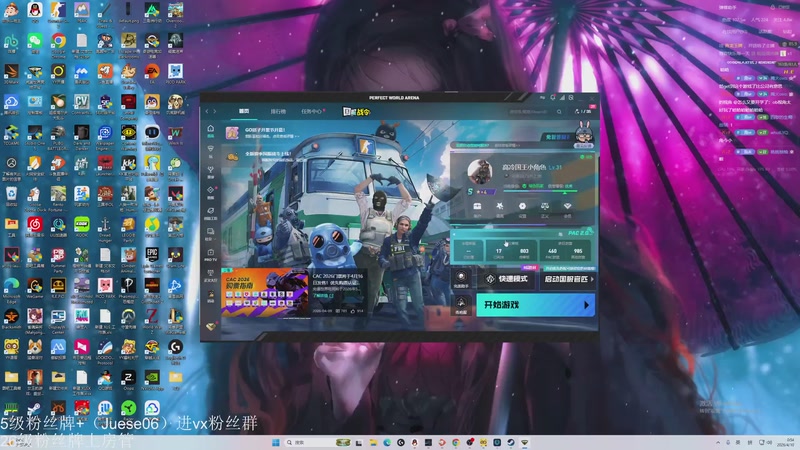Open the diamond icon with red dot in sidebar

[x=211, y=192]
